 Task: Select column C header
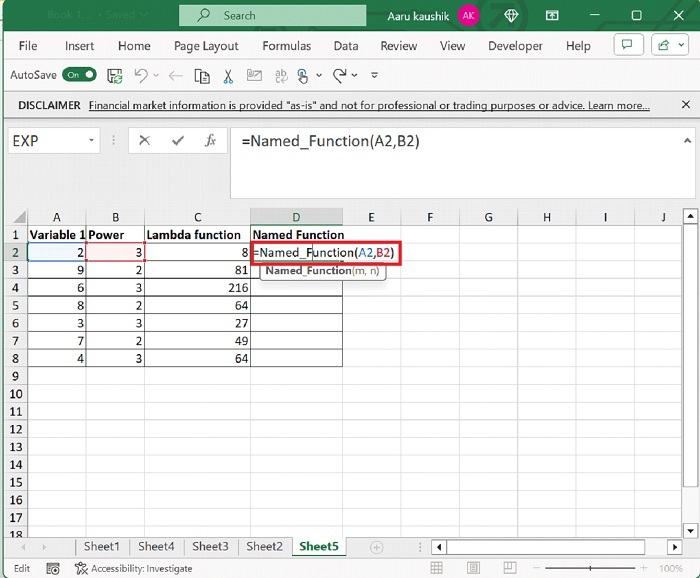coord(197,217)
